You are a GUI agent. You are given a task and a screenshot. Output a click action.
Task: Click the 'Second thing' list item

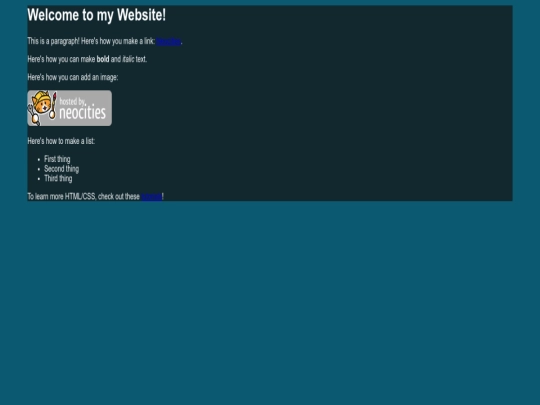(61, 169)
